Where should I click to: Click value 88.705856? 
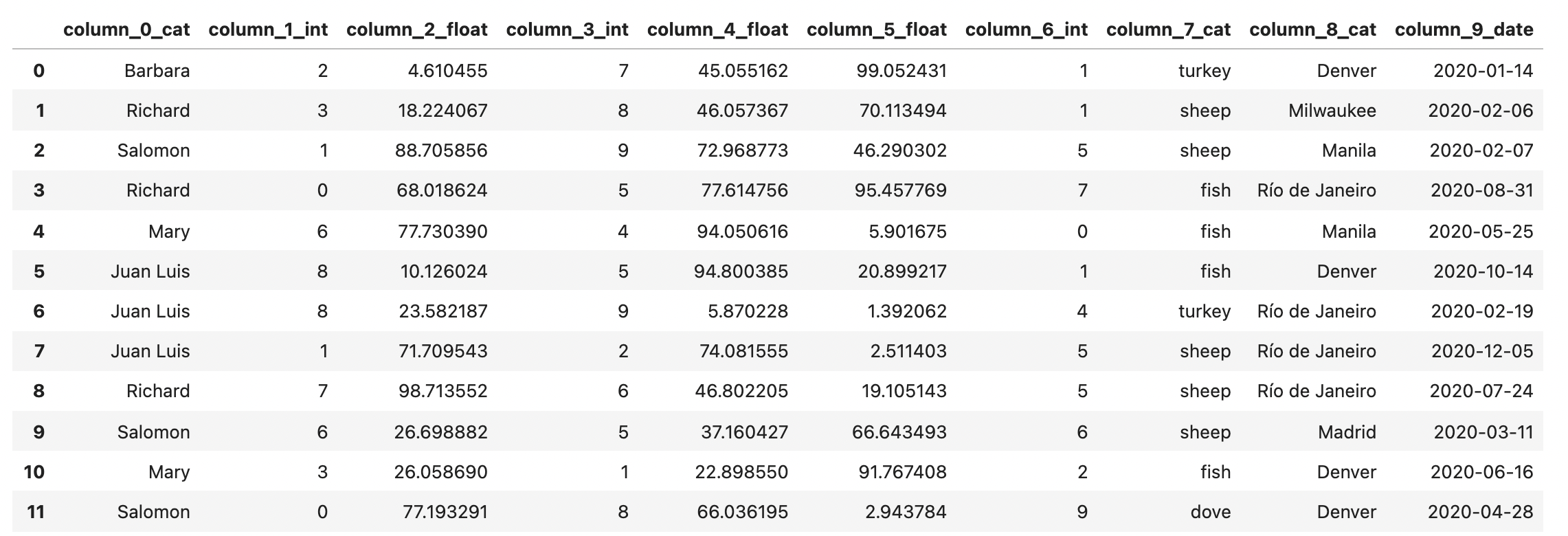440,150
